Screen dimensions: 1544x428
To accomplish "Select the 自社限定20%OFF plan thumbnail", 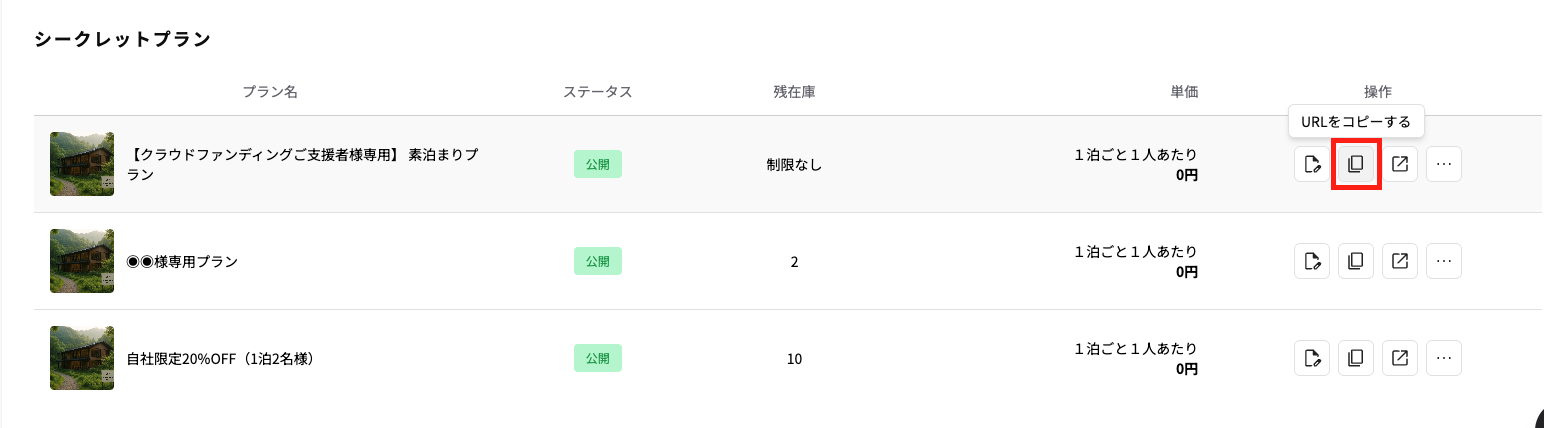I will click(x=82, y=358).
